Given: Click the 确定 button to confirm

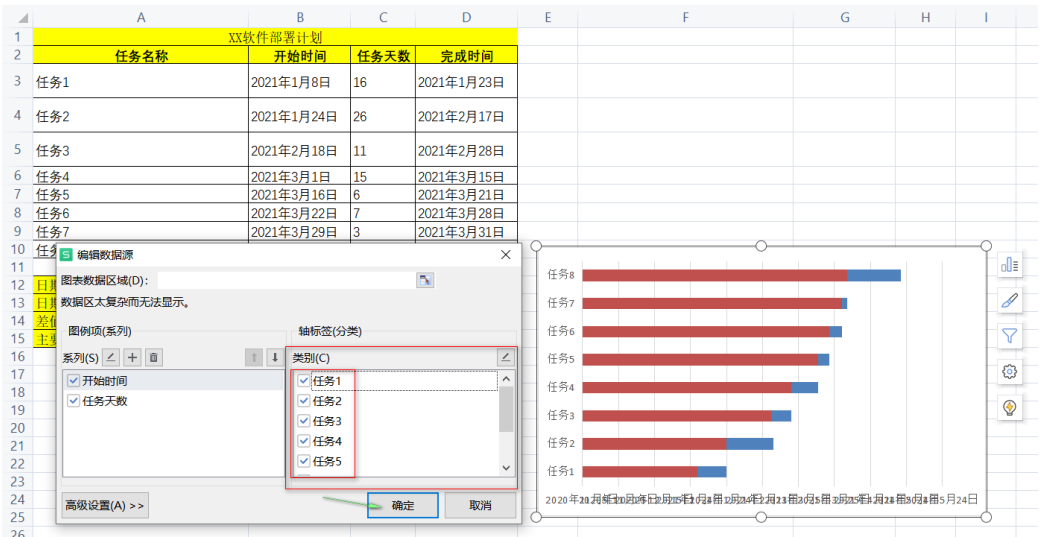Looking at the screenshot, I should click(x=403, y=506).
